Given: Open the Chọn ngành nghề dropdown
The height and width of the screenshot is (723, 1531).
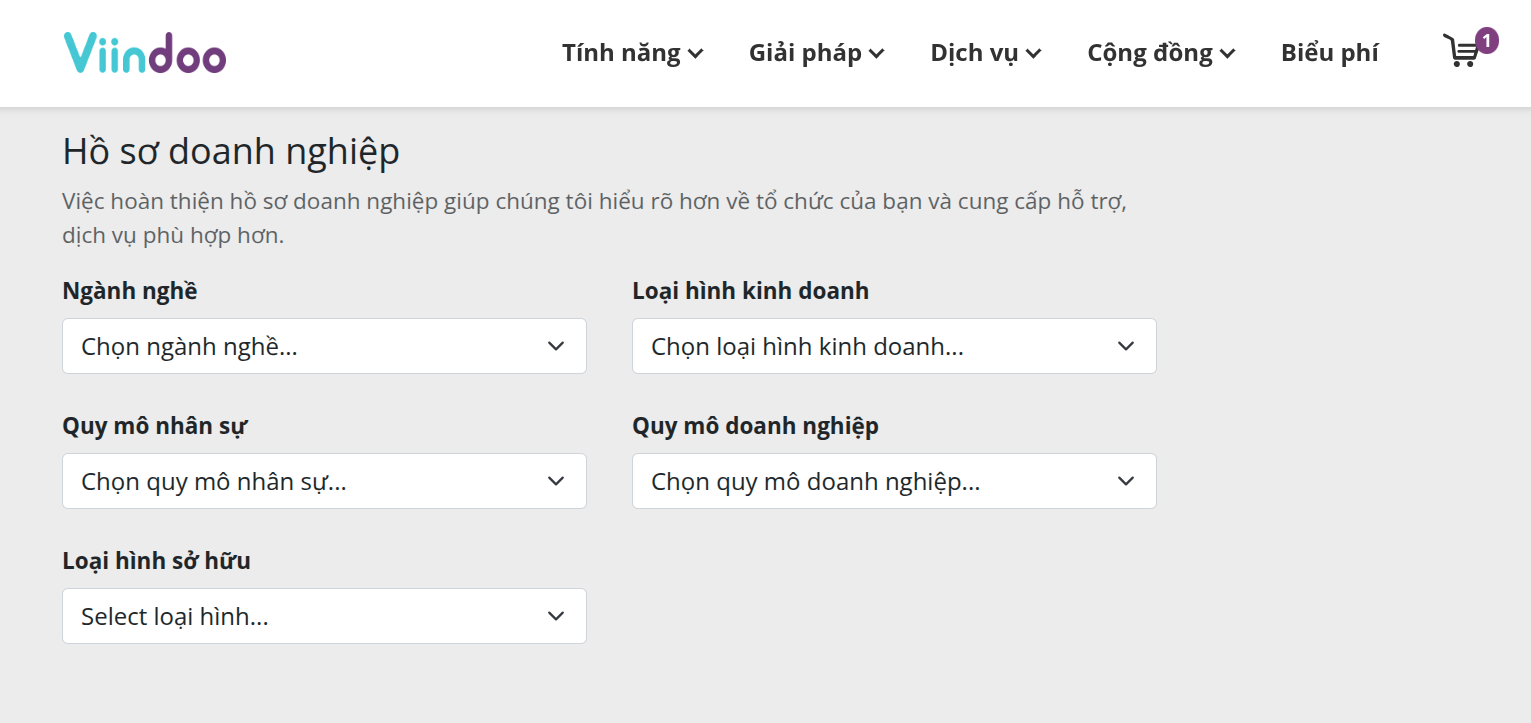Looking at the screenshot, I should (x=324, y=346).
